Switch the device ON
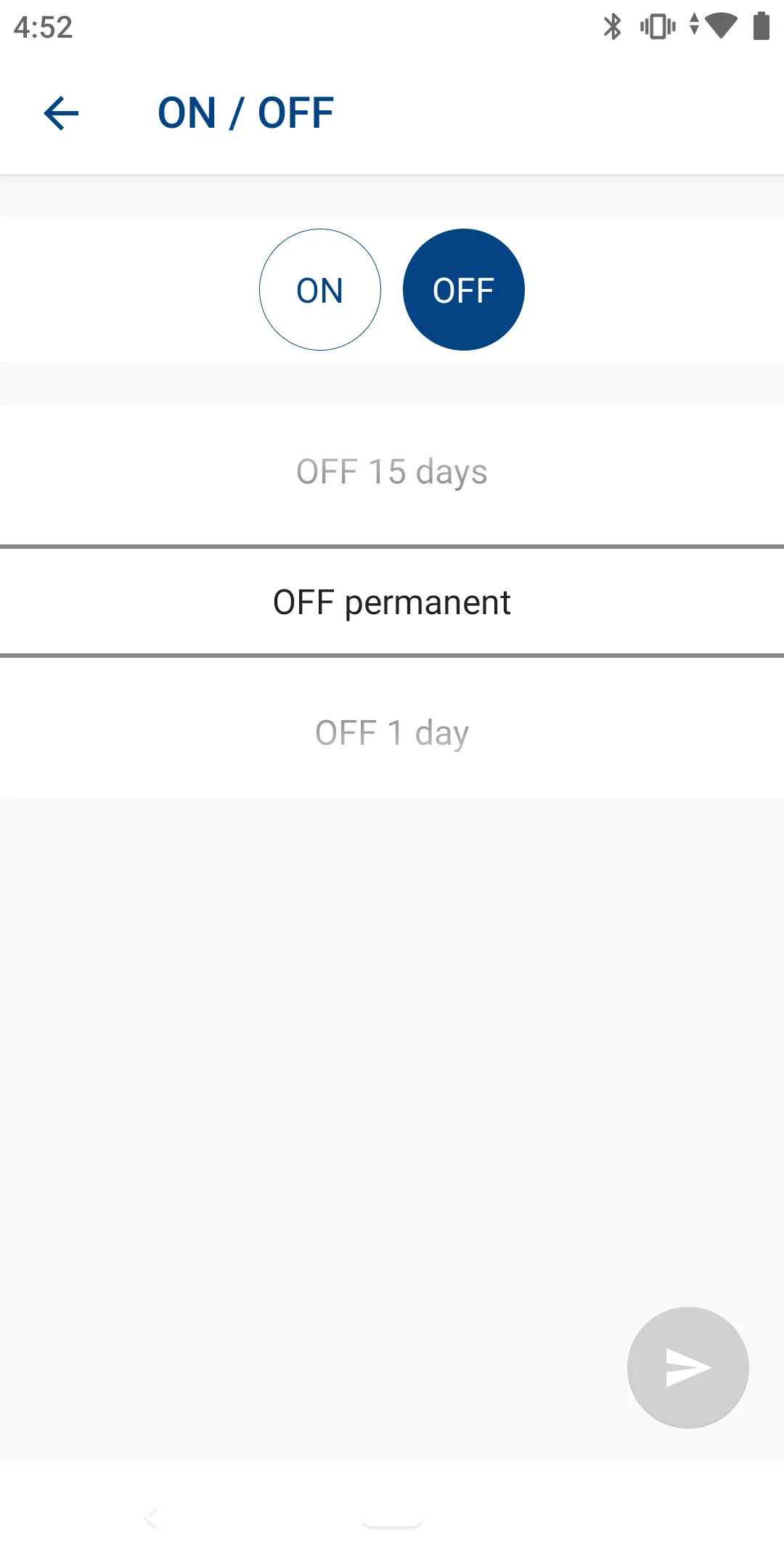The height and width of the screenshot is (1568, 784). (320, 290)
